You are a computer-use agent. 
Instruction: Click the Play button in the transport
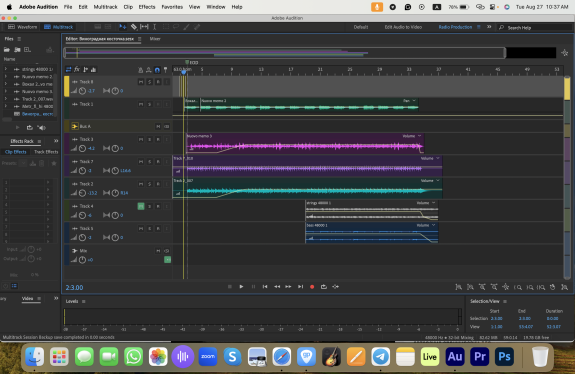coord(241,287)
